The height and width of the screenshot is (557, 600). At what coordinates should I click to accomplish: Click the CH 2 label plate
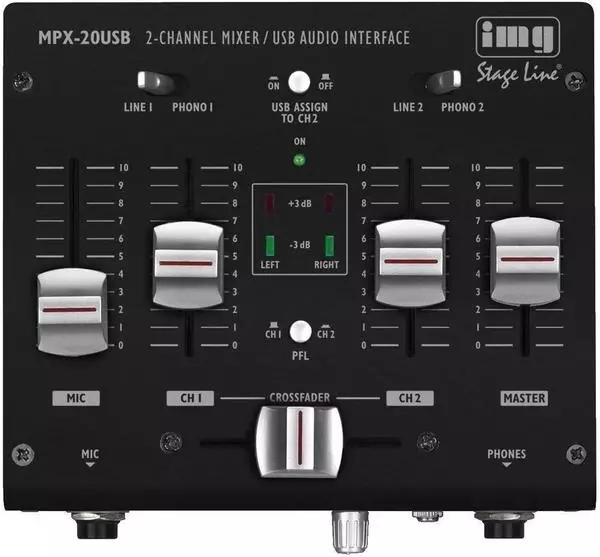[x=410, y=398]
